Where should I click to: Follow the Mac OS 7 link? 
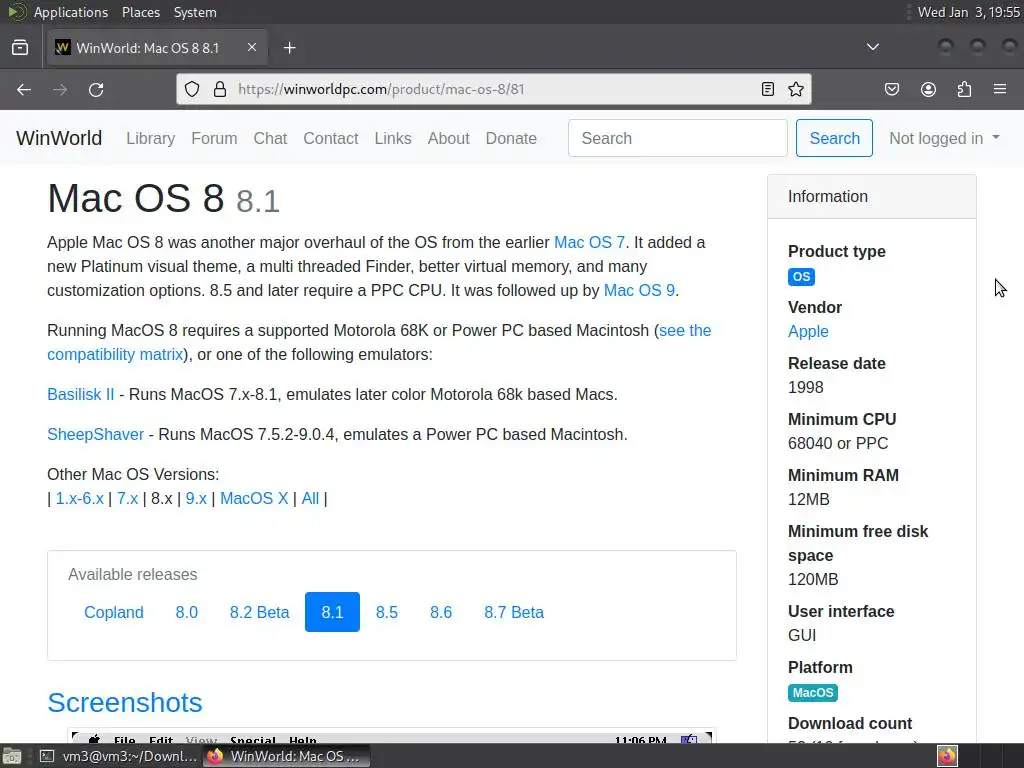point(589,242)
